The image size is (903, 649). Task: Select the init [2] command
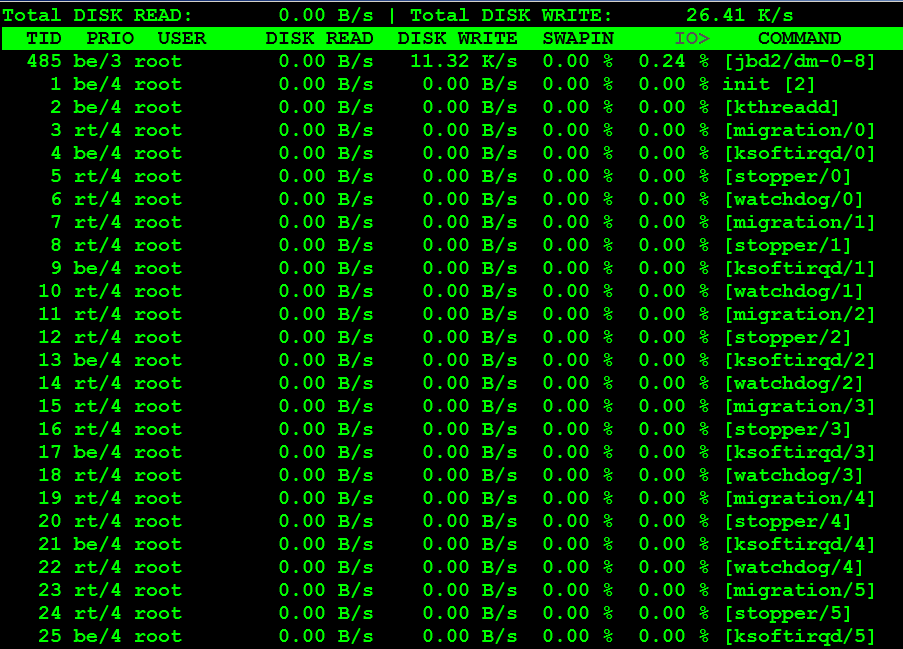(x=769, y=84)
